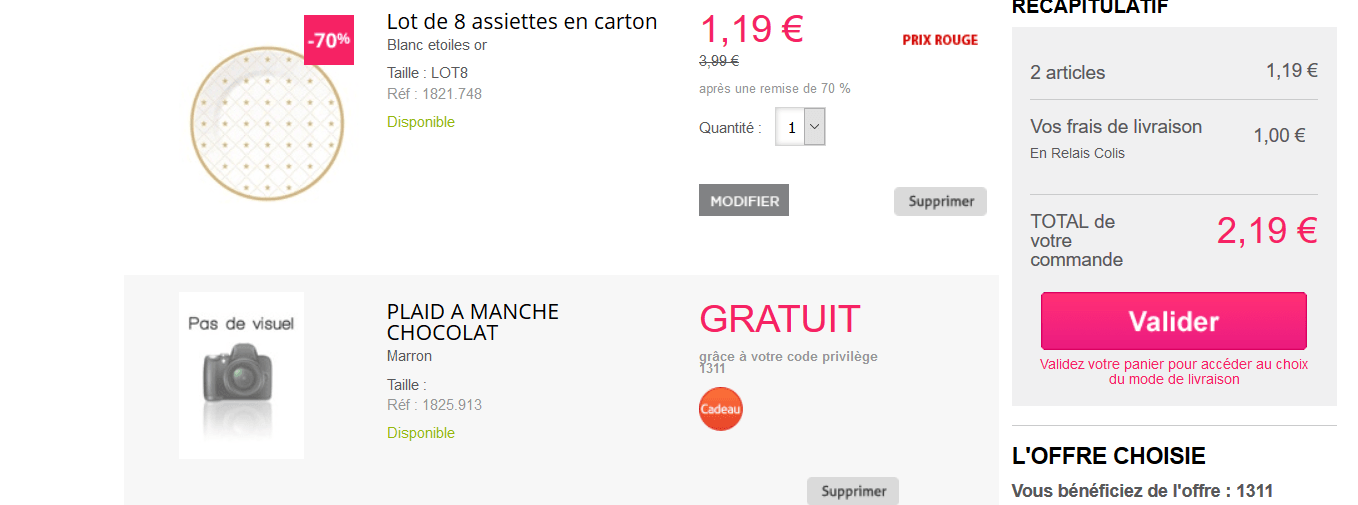1358x505 pixels.
Task: Expand the Quantité dropdown
Action: (814, 127)
